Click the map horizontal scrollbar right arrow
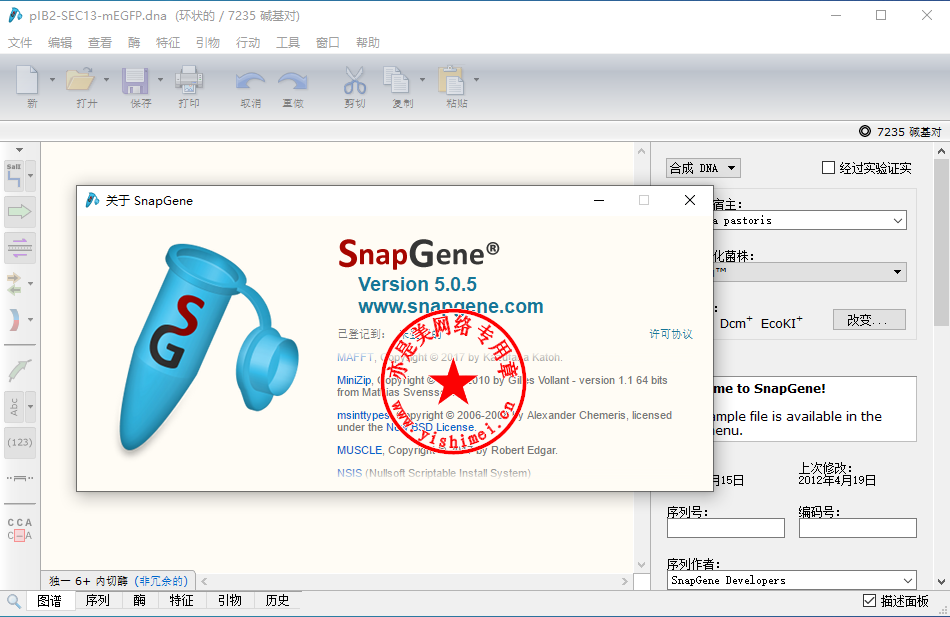This screenshot has height=617, width=950. click(x=625, y=581)
